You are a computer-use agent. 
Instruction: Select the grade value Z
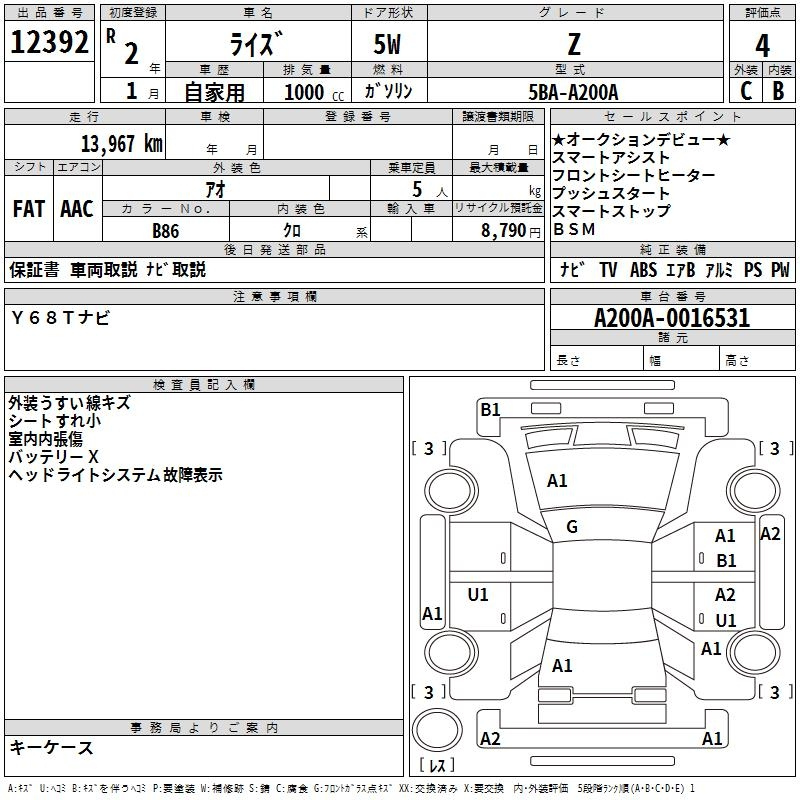[x=574, y=44]
